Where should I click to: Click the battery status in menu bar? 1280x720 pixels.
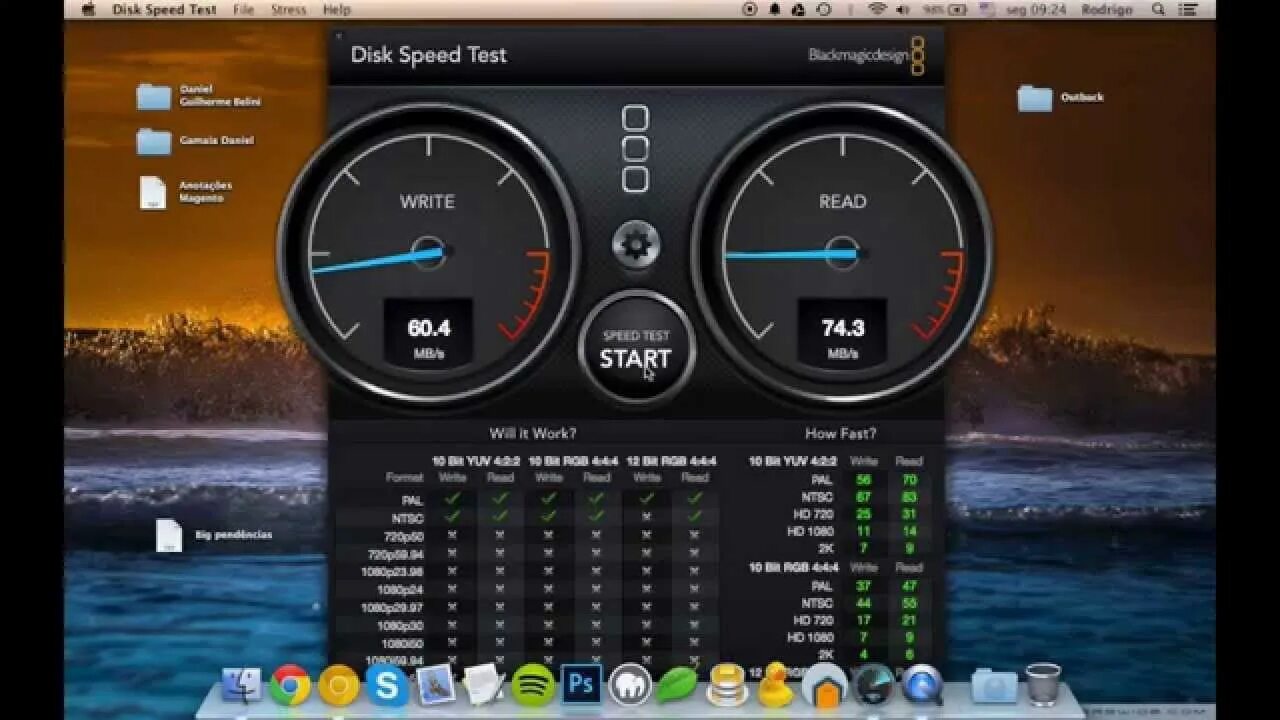coord(943,9)
